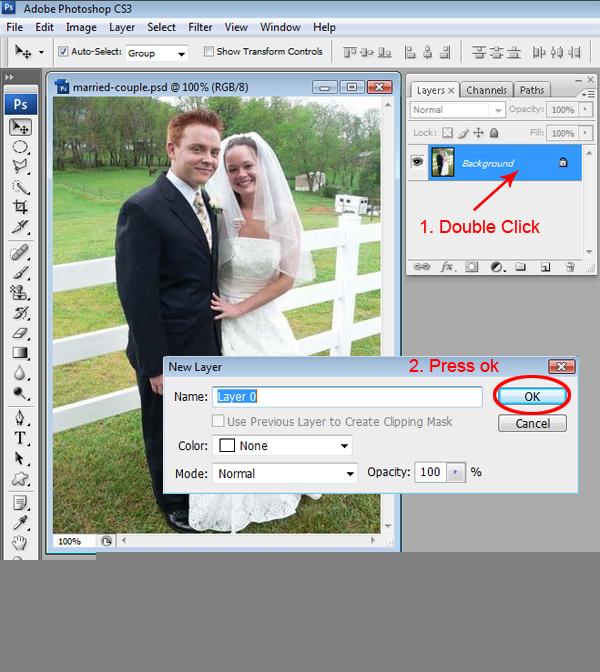Image resolution: width=600 pixels, height=672 pixels.
Task: Select the Eraser tool
Action: pyautogui.click(x=20, y=333)
